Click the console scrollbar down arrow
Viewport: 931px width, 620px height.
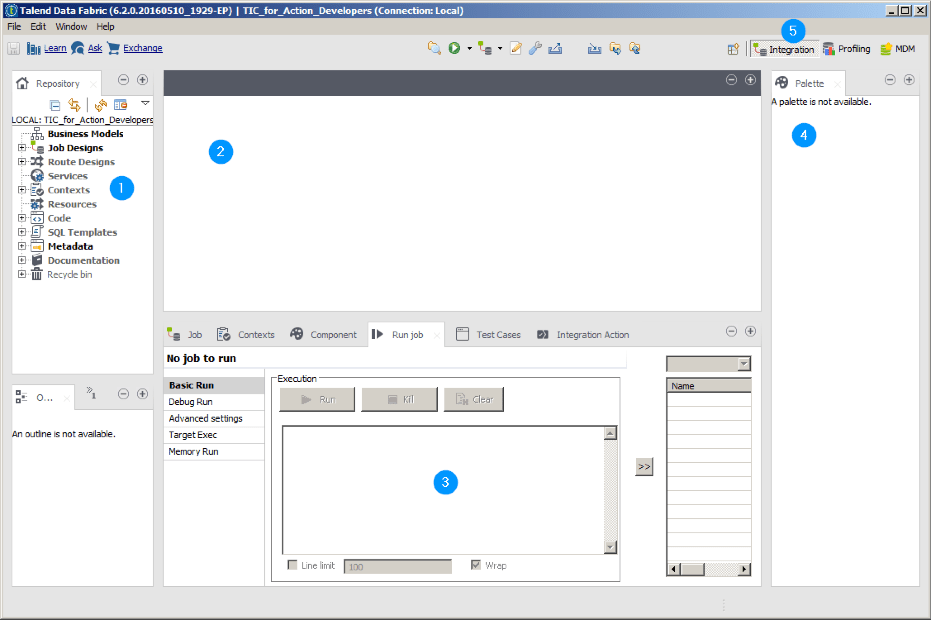point(610,547)
